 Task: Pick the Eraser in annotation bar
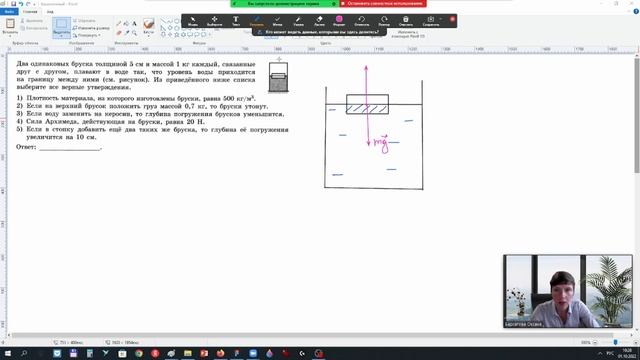319,21
